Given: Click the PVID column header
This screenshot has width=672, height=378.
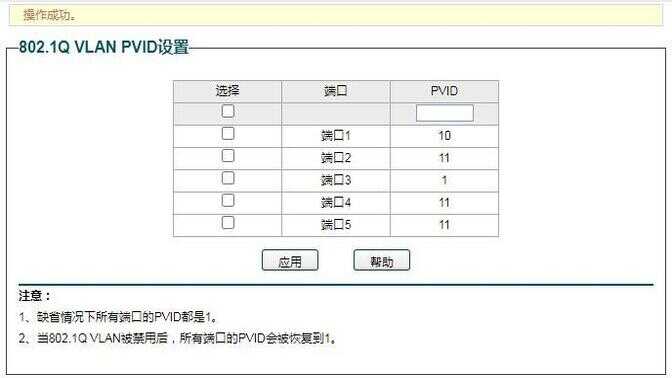Looking at the screenshot, I should click(x=444, y=91).
